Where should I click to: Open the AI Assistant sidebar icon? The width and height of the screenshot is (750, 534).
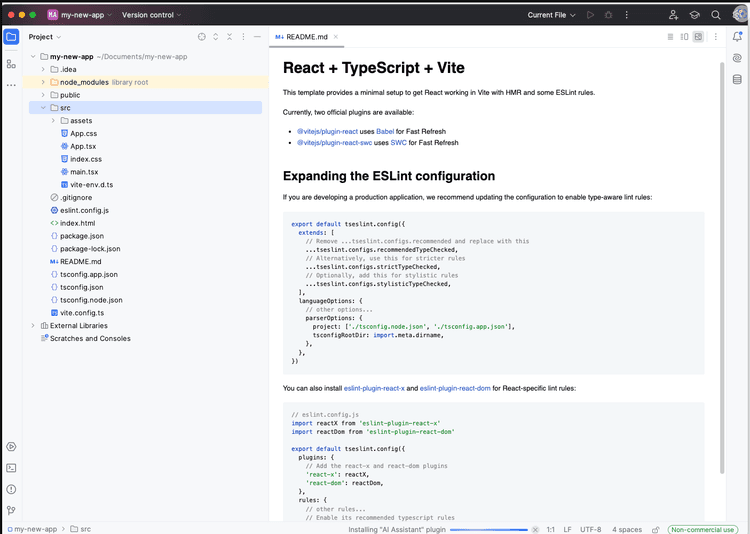(737, 58)
